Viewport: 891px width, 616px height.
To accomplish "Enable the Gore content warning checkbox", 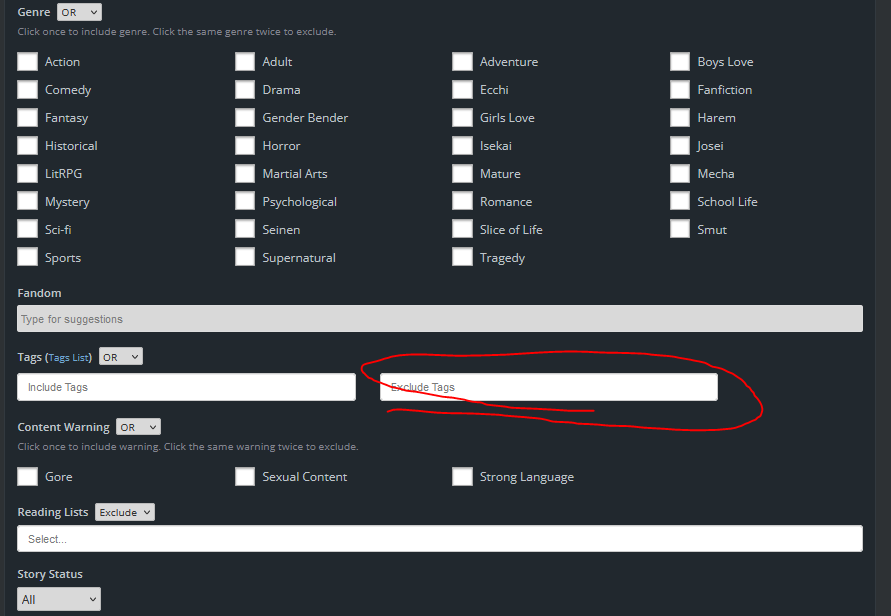I will [x=28, y=477].
